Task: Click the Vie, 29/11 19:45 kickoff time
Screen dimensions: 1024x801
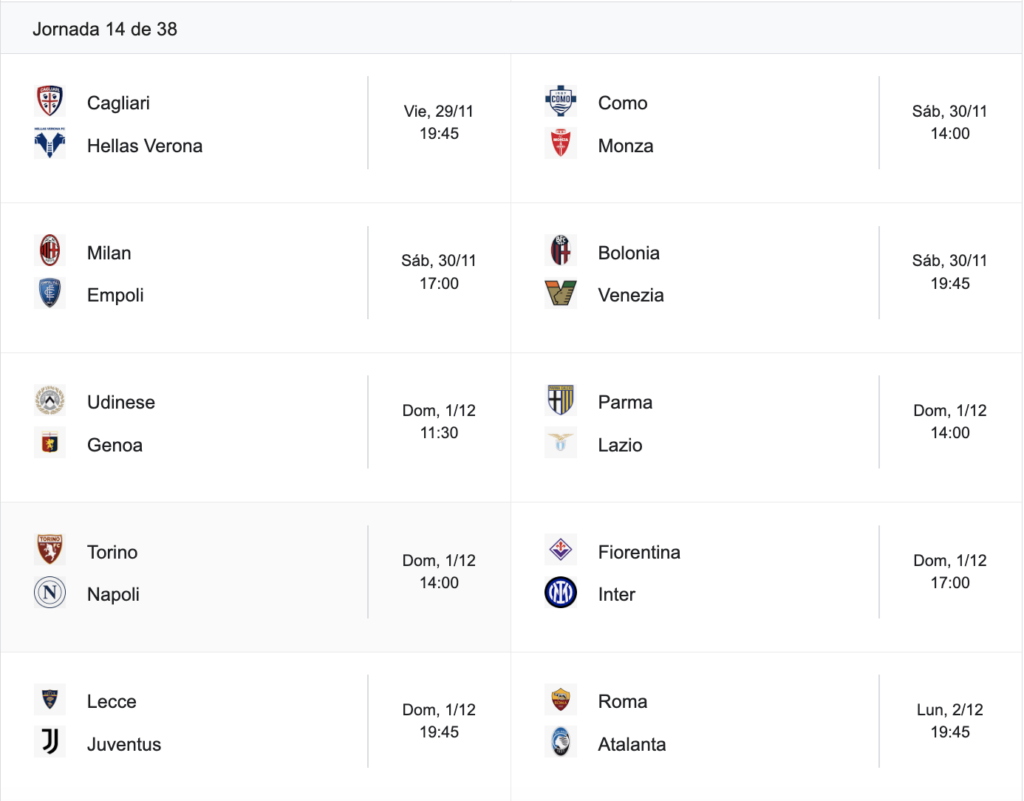Action: click(439, 122)
